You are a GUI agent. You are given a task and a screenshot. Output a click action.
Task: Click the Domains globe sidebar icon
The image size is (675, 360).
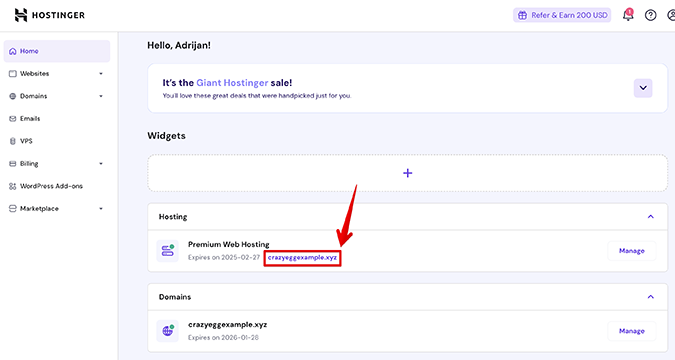(x=12, y=96)
